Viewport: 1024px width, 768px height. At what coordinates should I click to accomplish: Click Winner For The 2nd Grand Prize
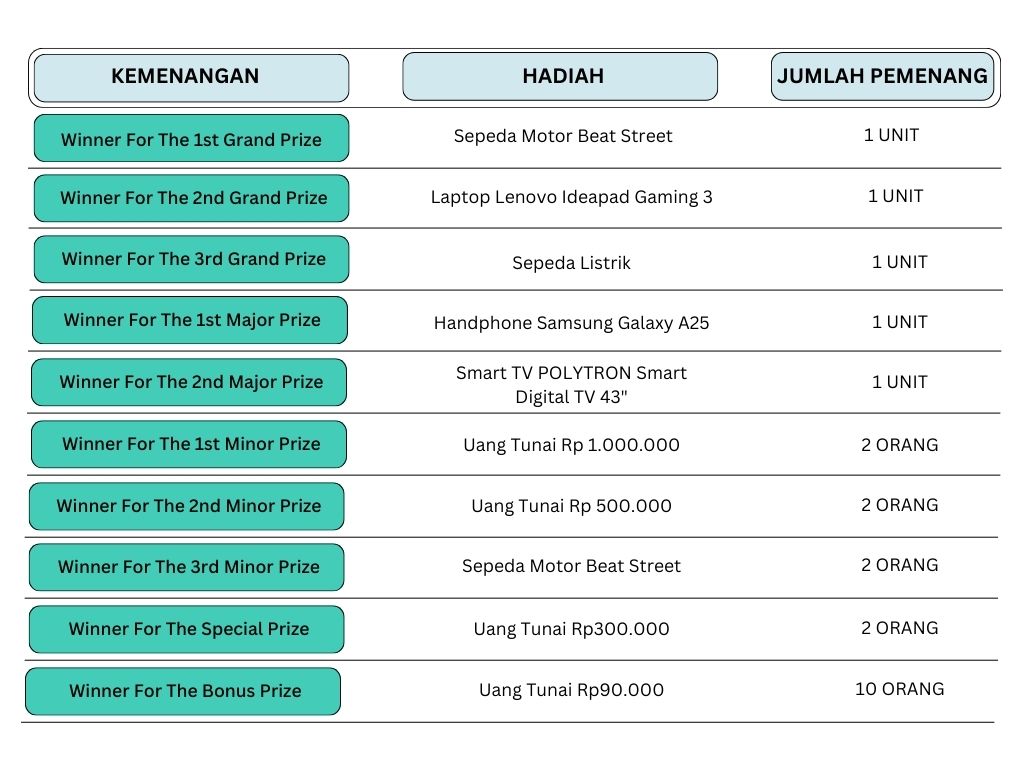click(x=191, y=198)
